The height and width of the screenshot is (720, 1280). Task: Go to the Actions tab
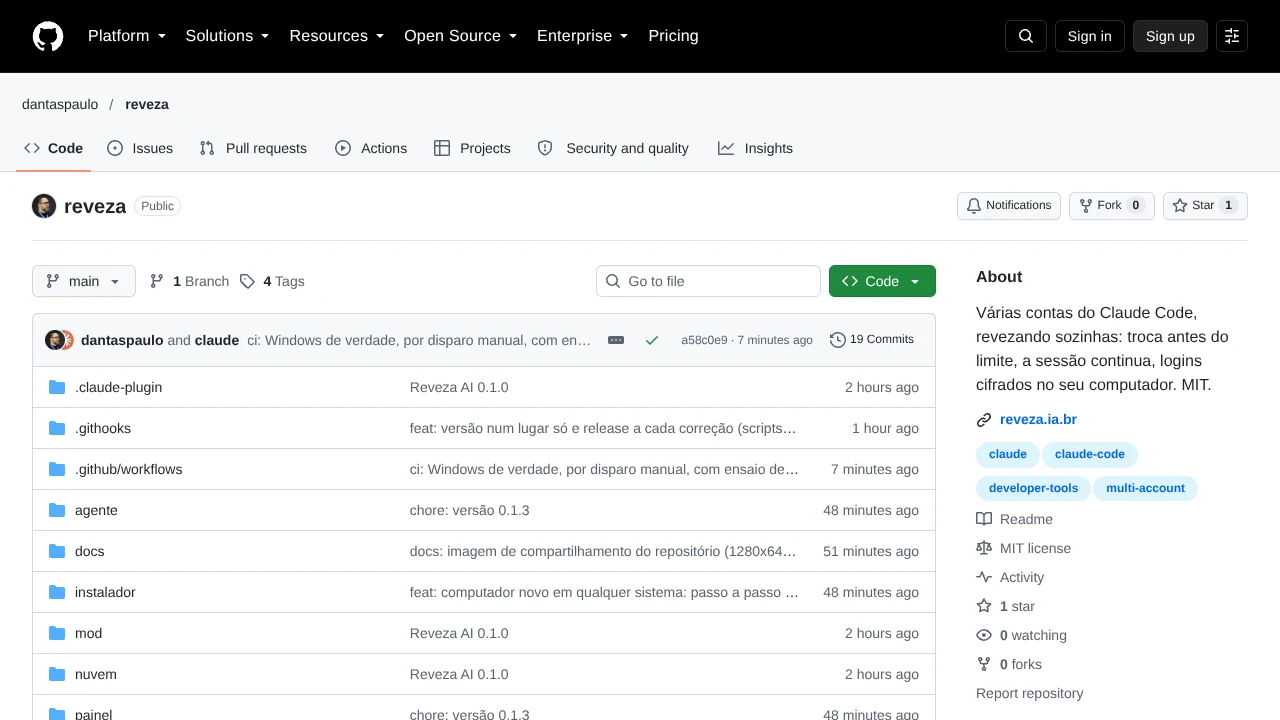[371, 148]
